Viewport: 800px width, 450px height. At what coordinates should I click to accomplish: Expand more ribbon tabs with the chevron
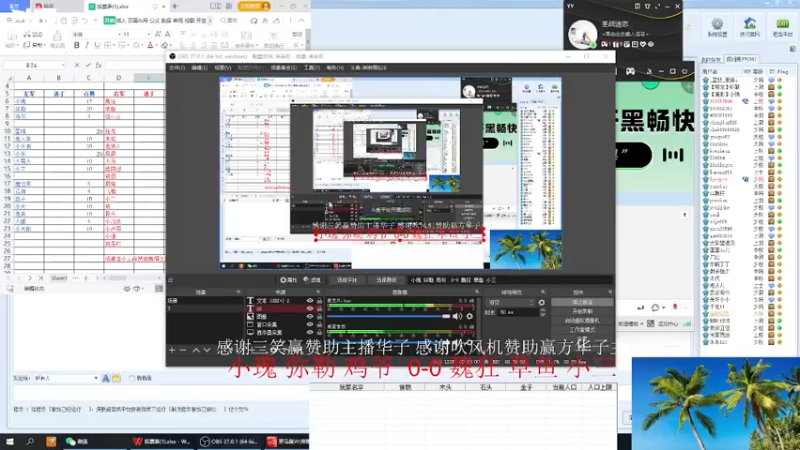pyautogui.click(x=210, y=20)
